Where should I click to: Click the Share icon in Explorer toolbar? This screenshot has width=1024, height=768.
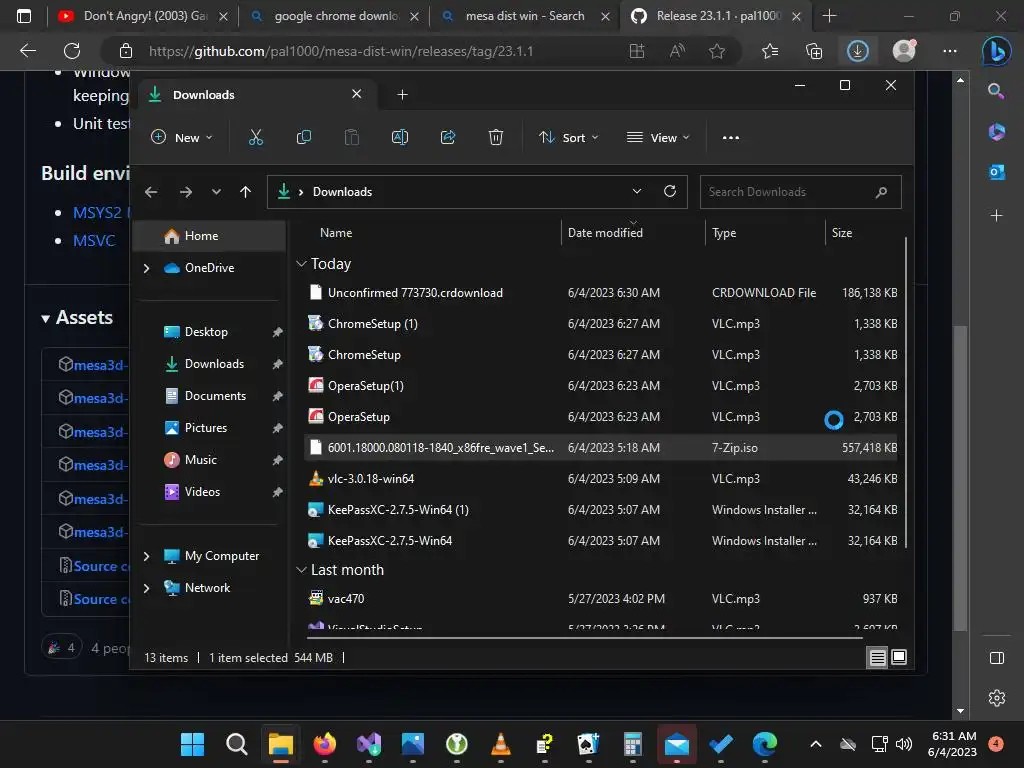click(448, 137)
